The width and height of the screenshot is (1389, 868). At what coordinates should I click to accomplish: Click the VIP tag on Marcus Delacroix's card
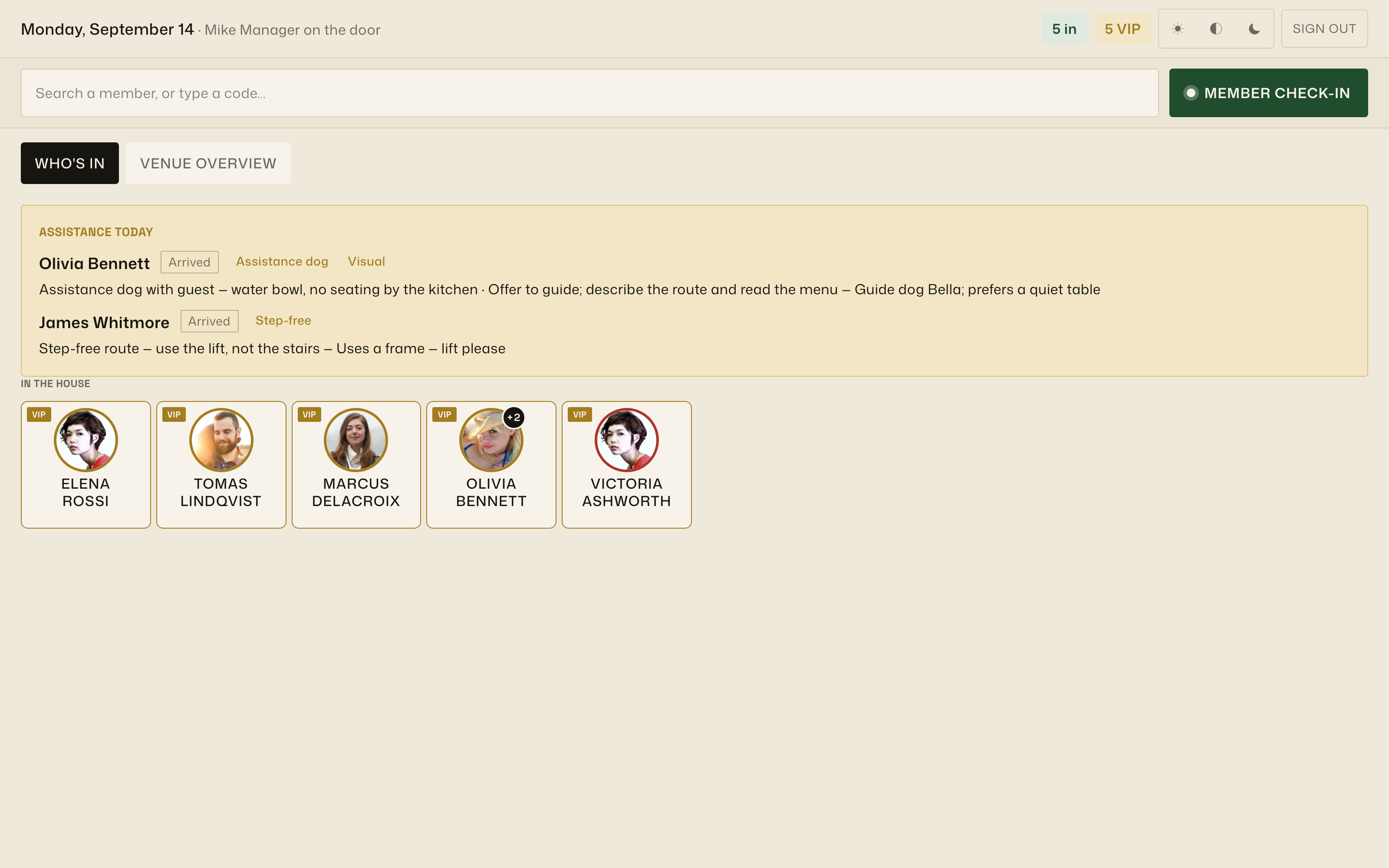click(x=309, y=414)
